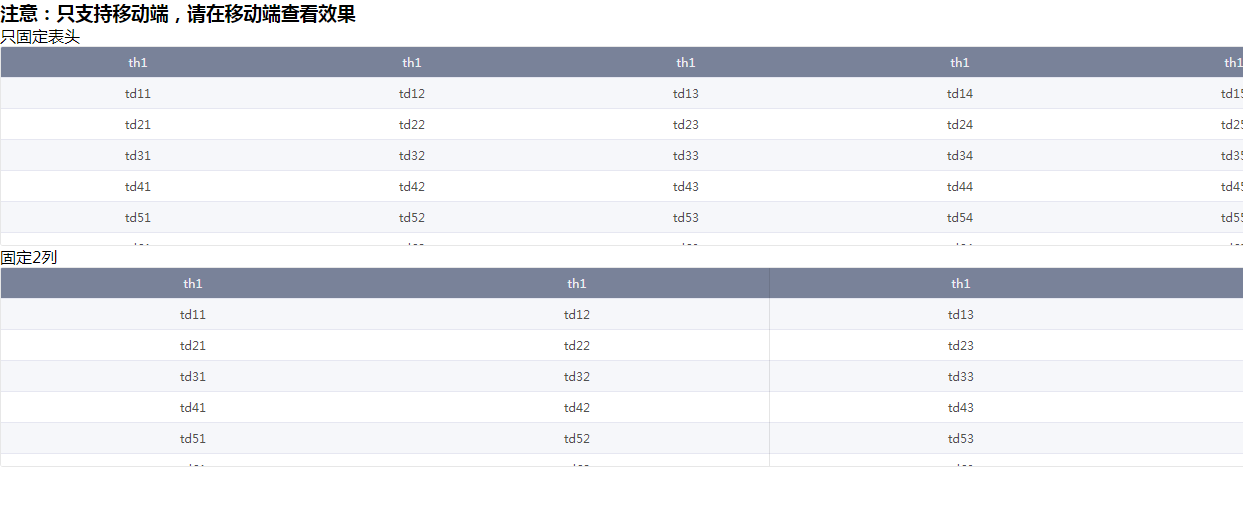
Task: Click cell td11 in the top table
Action: coord(138,94)
